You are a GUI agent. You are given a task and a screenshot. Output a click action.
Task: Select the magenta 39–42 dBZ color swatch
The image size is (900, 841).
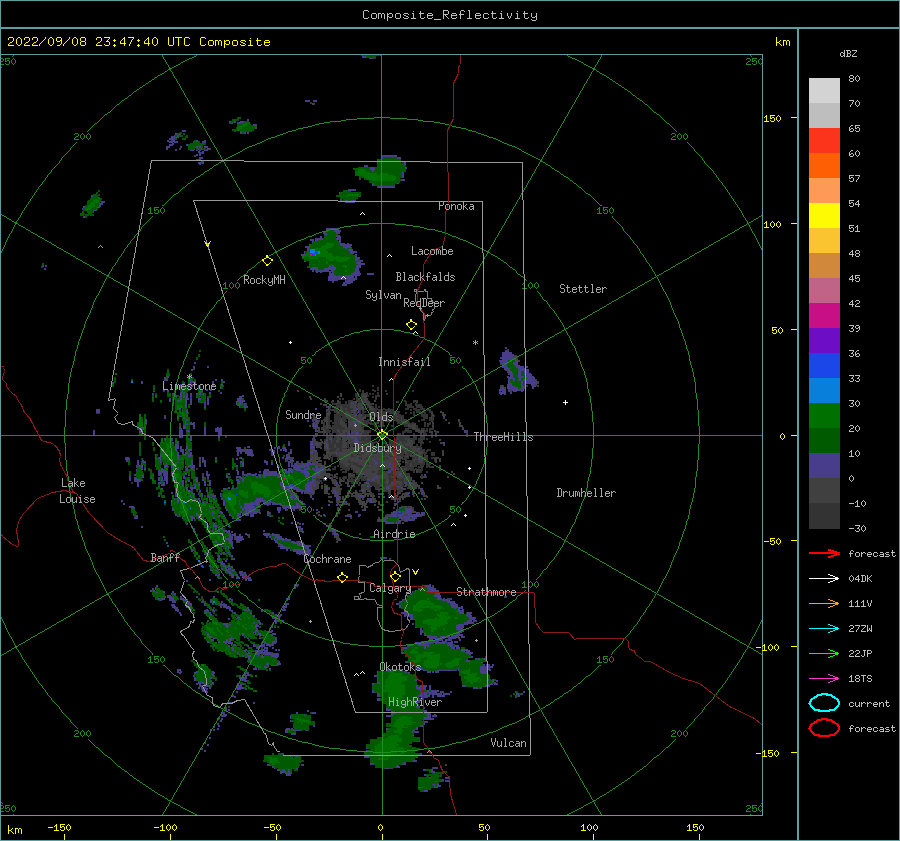click(x=824, y=316)
